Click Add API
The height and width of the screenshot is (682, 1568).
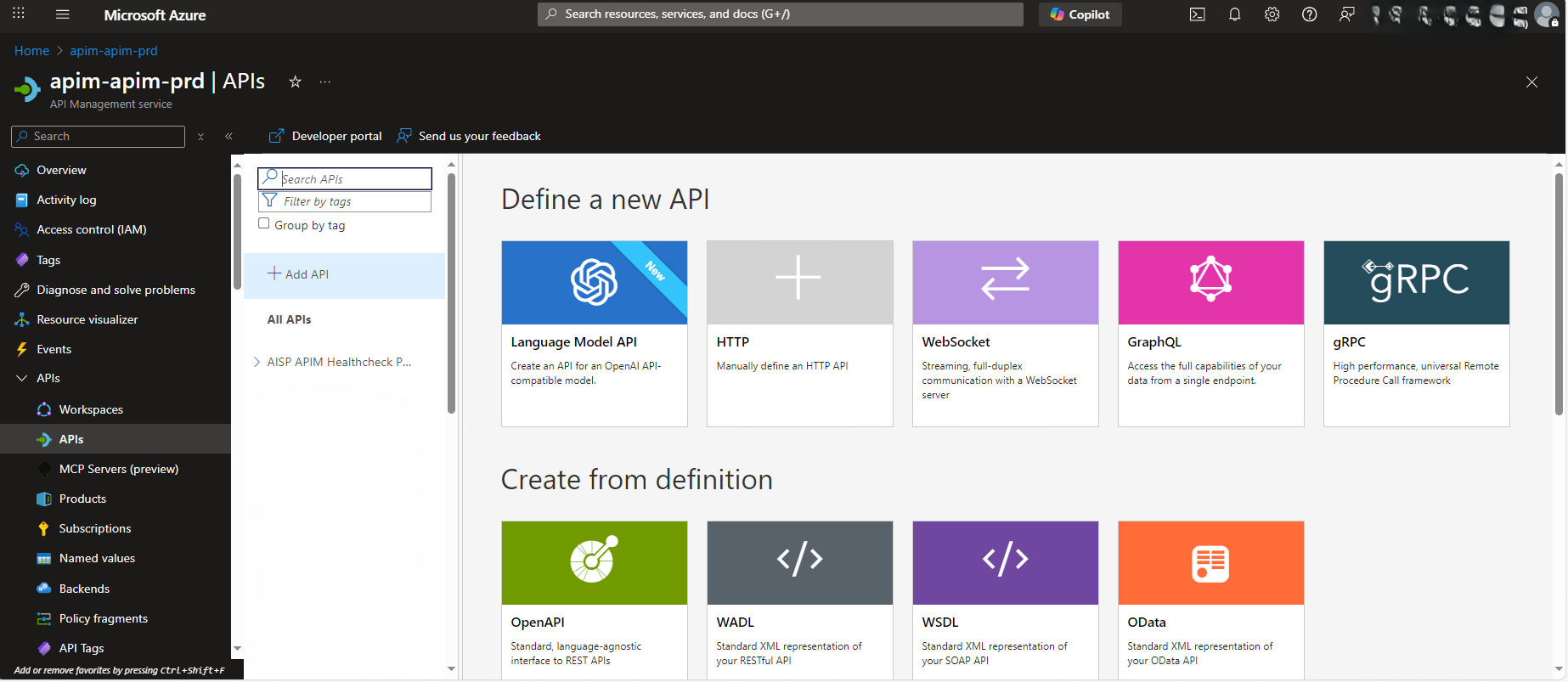(x=344, y=275)
